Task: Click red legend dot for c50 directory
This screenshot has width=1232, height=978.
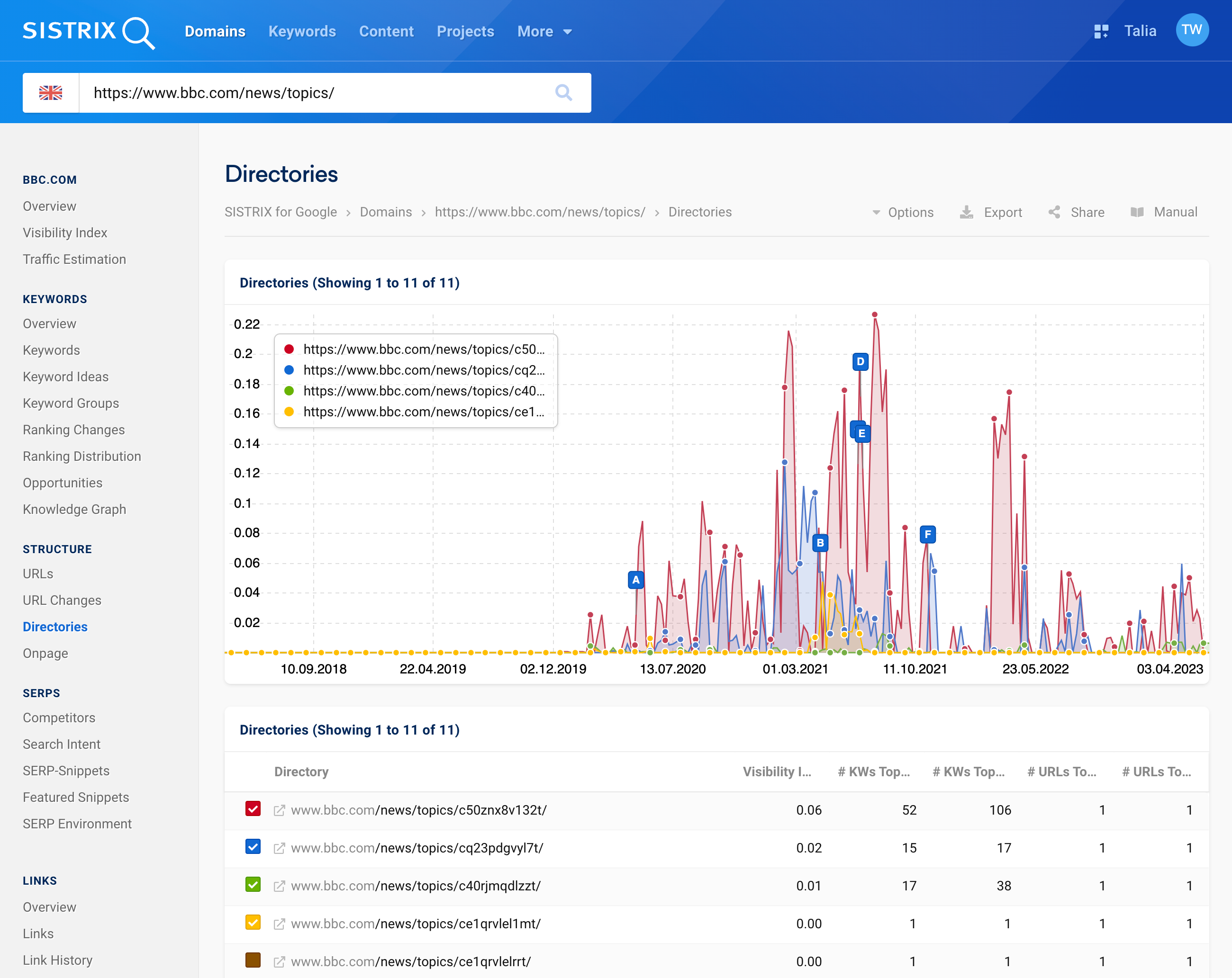Action: [x=289, y=349]
